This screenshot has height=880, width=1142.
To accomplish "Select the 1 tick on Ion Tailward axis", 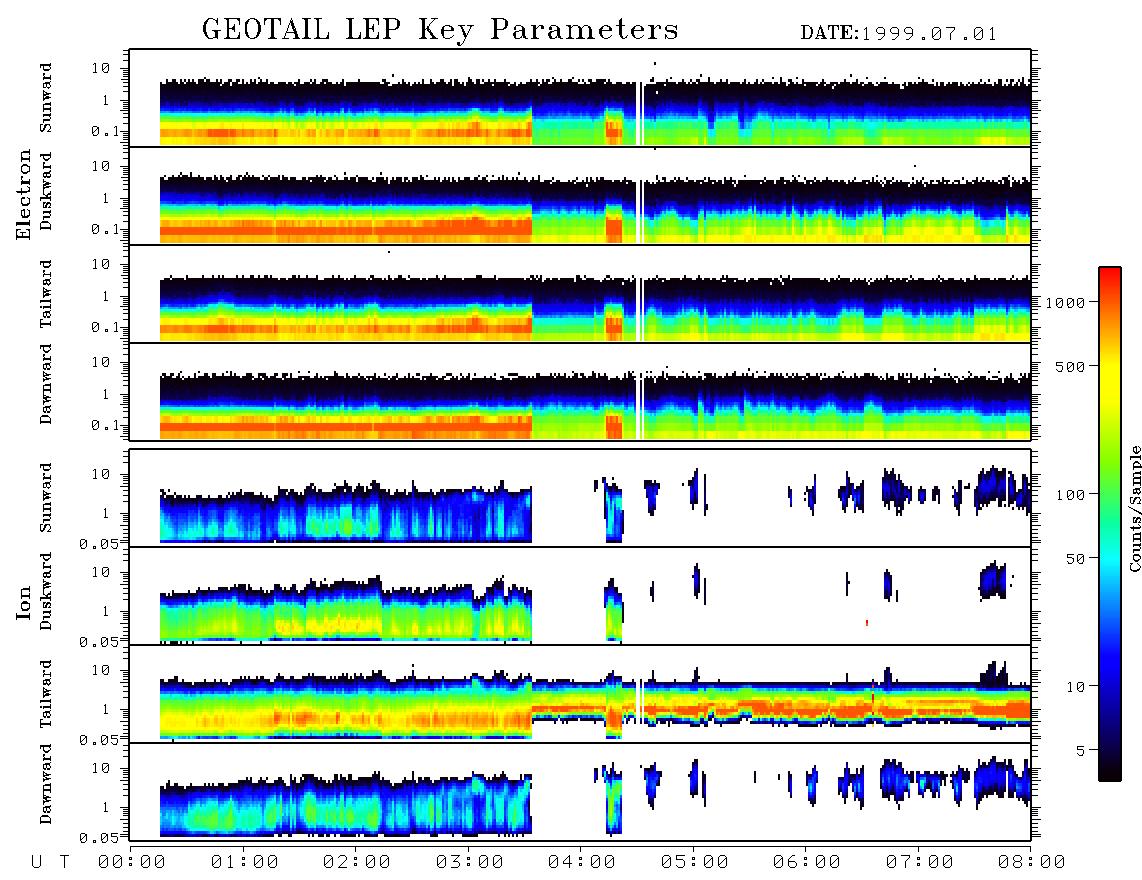I will (x=106, y=709).
